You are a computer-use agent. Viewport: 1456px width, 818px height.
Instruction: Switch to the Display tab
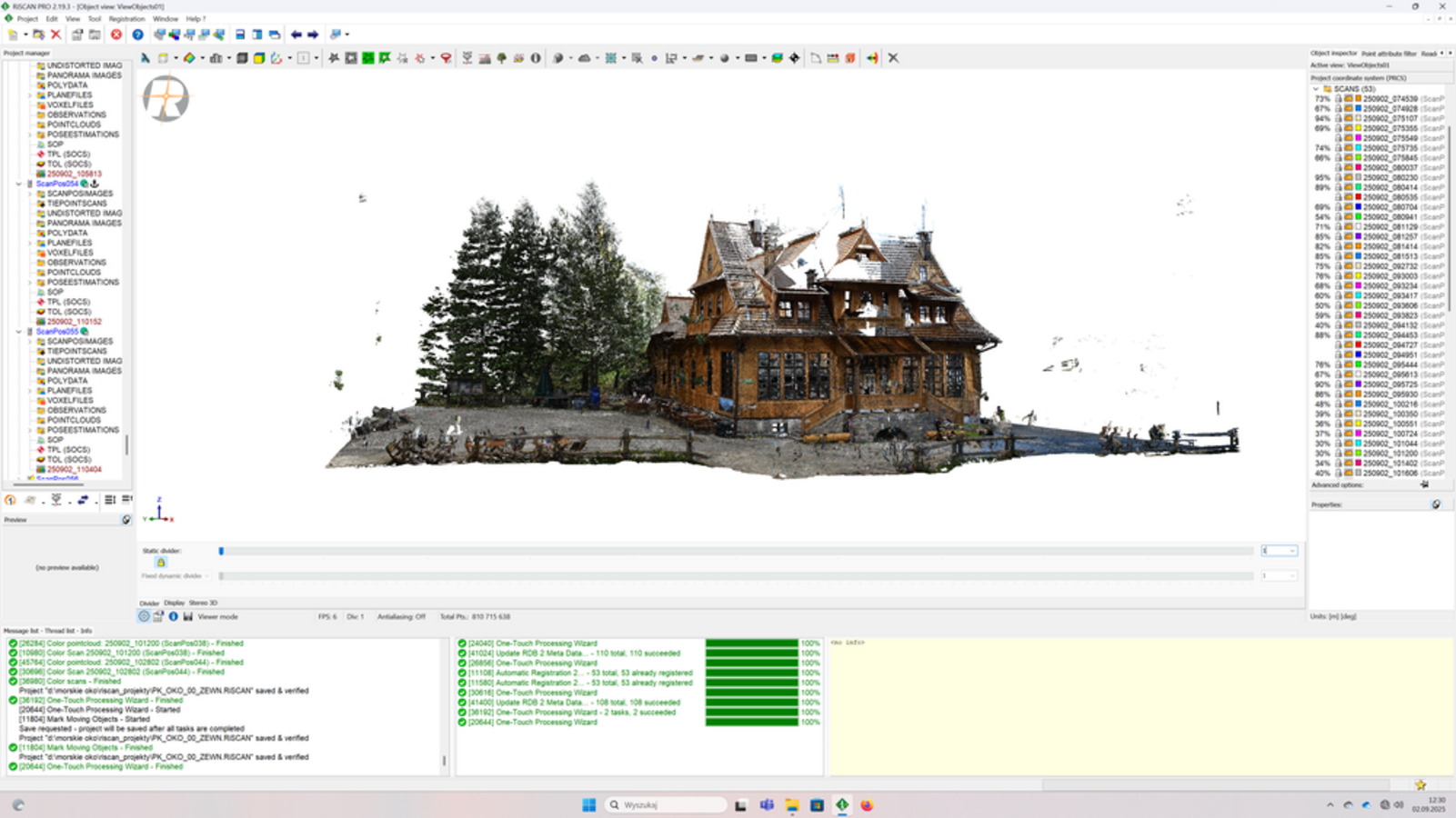click(174, 603)
